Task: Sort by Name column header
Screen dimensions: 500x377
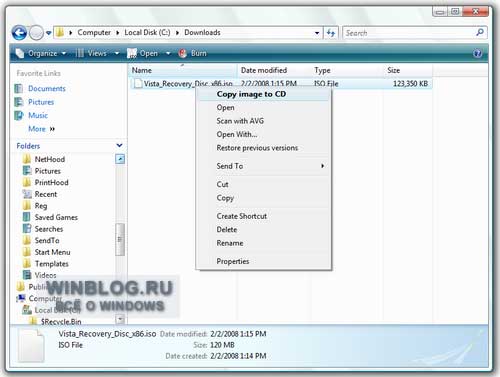Action: pyautogui.click(x=182, y=70)
